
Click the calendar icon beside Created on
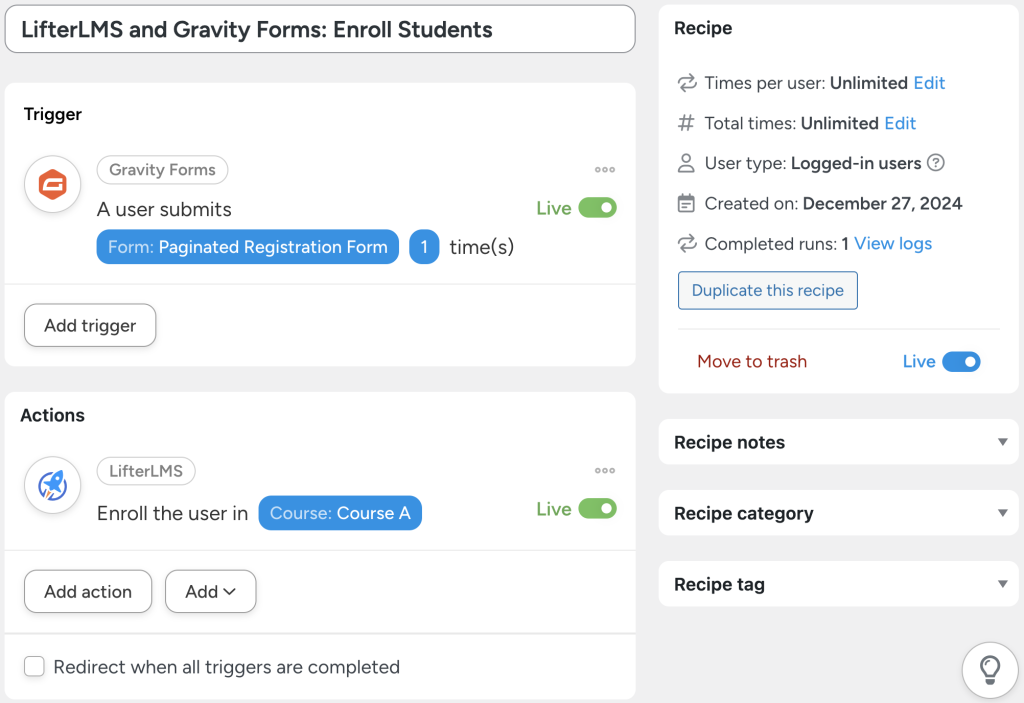coord(686,203)
